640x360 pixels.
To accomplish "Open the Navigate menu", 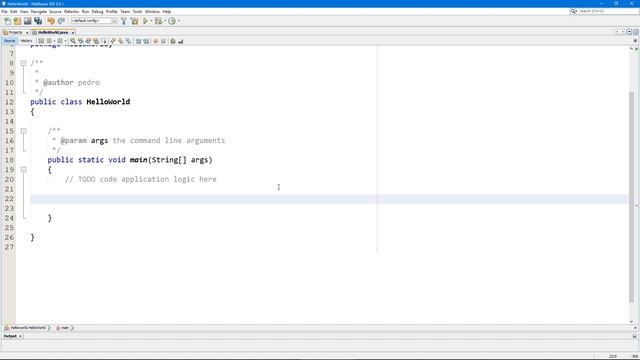I will tap(39, 11).
